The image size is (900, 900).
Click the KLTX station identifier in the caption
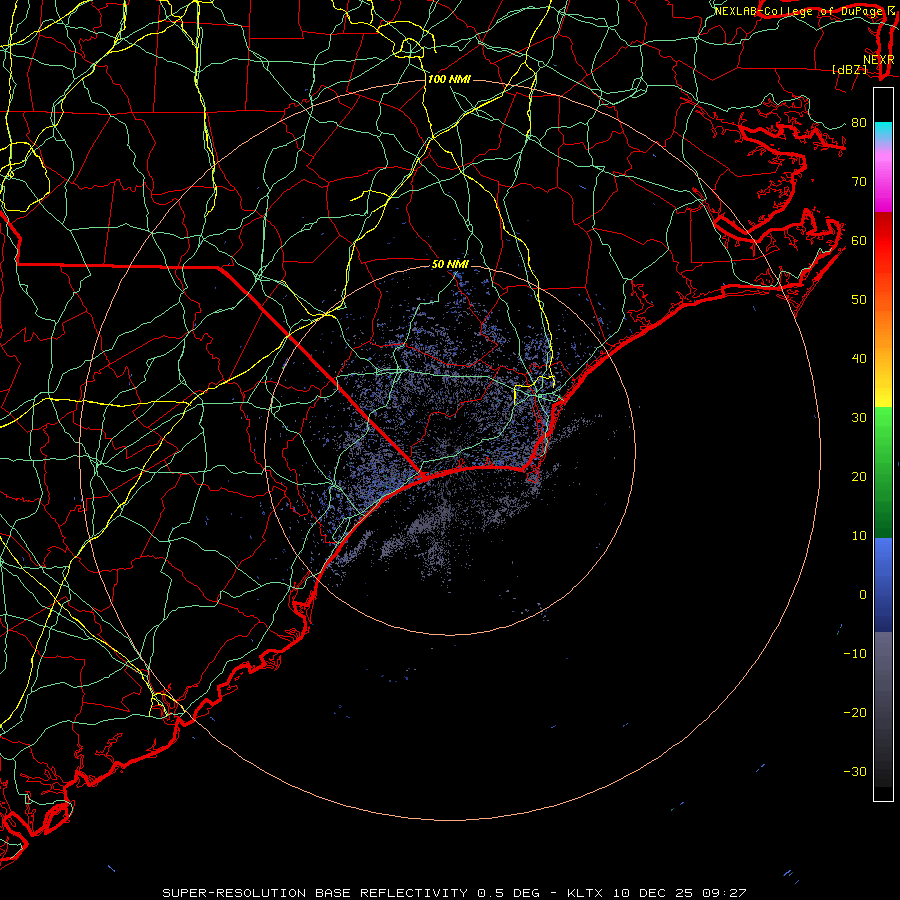pyautogui.click(x=585, y=893)
